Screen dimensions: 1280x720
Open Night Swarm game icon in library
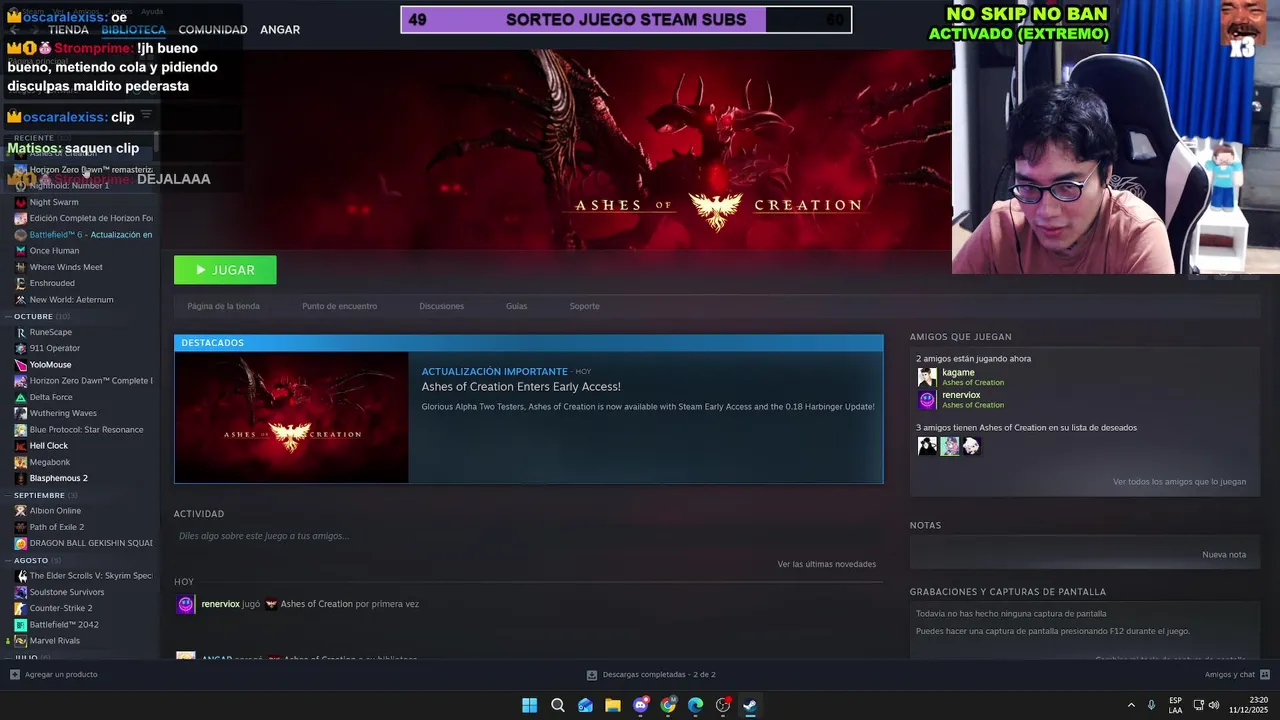click(x=20, y=202)
